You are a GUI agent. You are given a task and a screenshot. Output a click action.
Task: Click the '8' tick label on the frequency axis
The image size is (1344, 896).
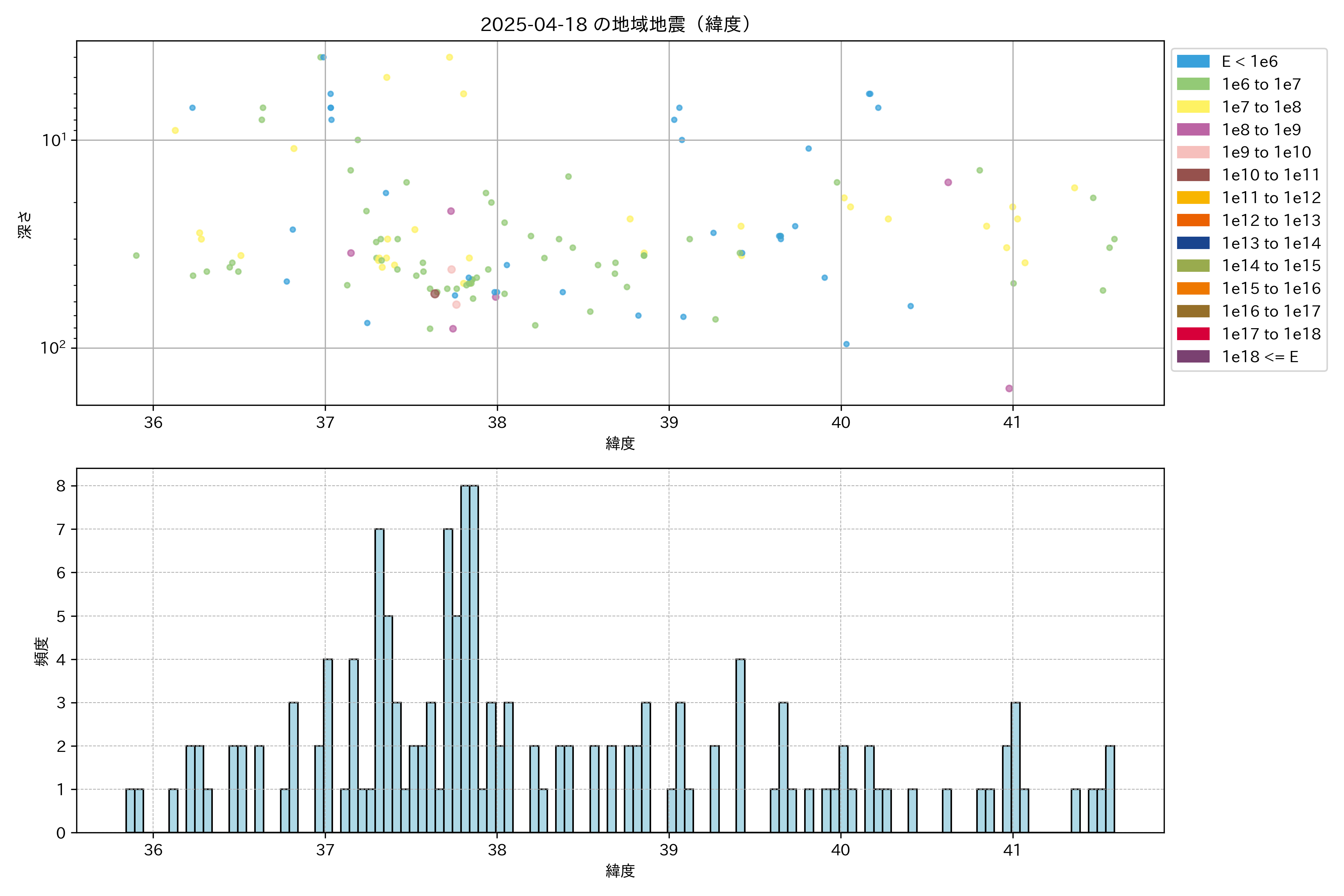[x=60, y=486]
